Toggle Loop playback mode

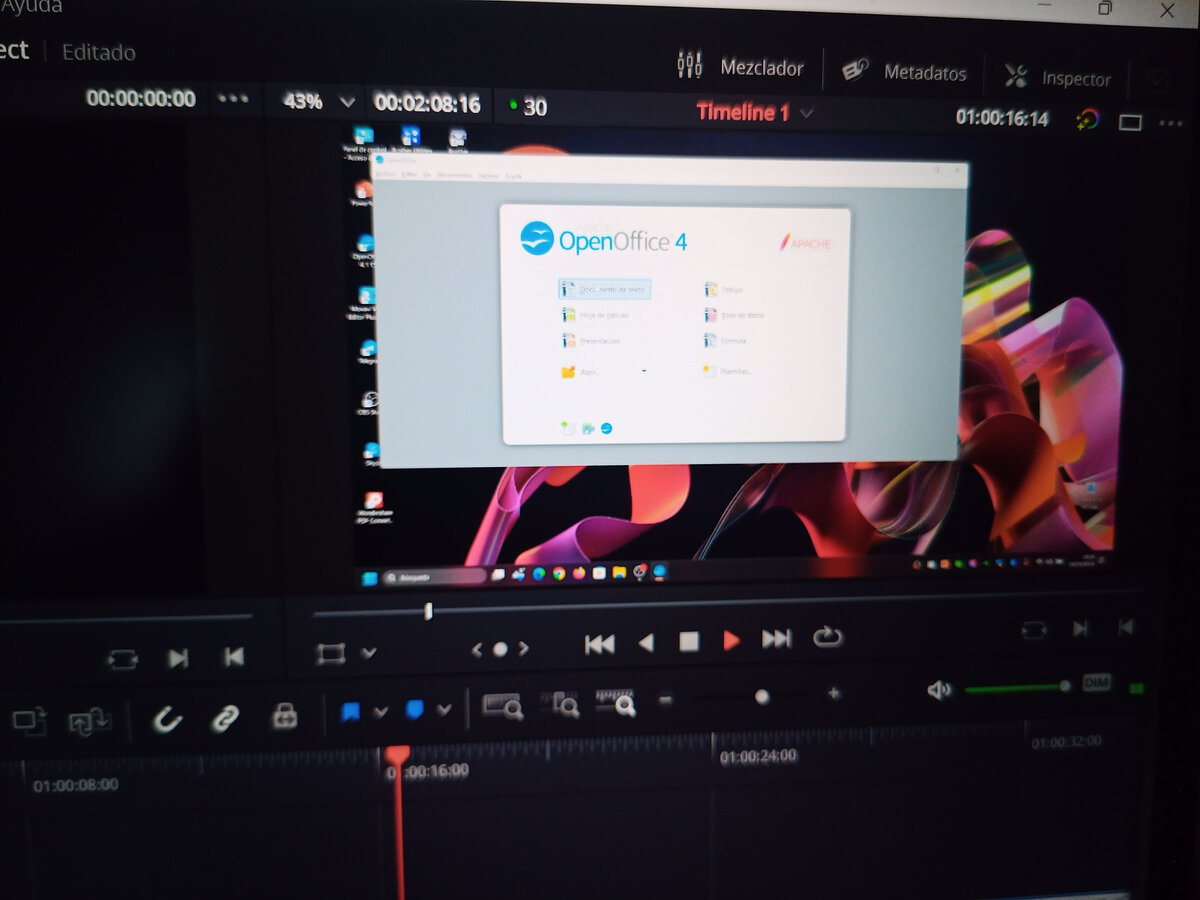pyautogui.click(x=828, y=636)
